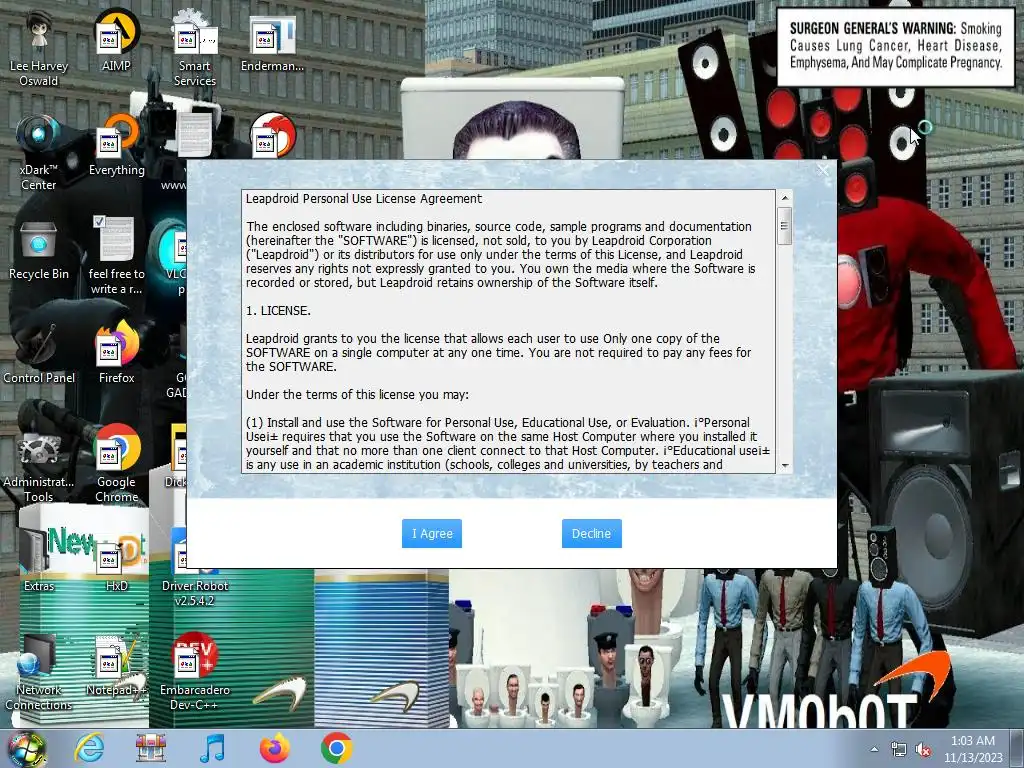Open the Windows Start menu
1024x768 pixels.
27,749
